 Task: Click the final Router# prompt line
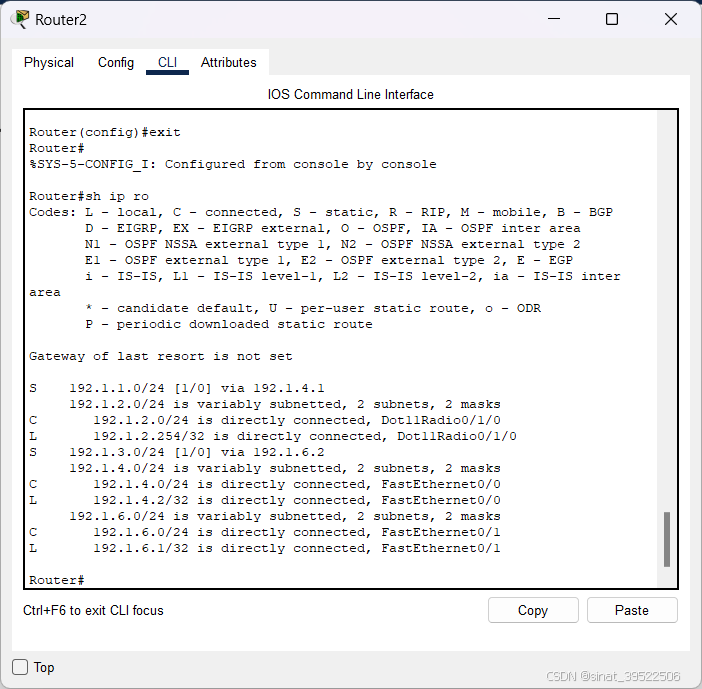pos(57,580)
